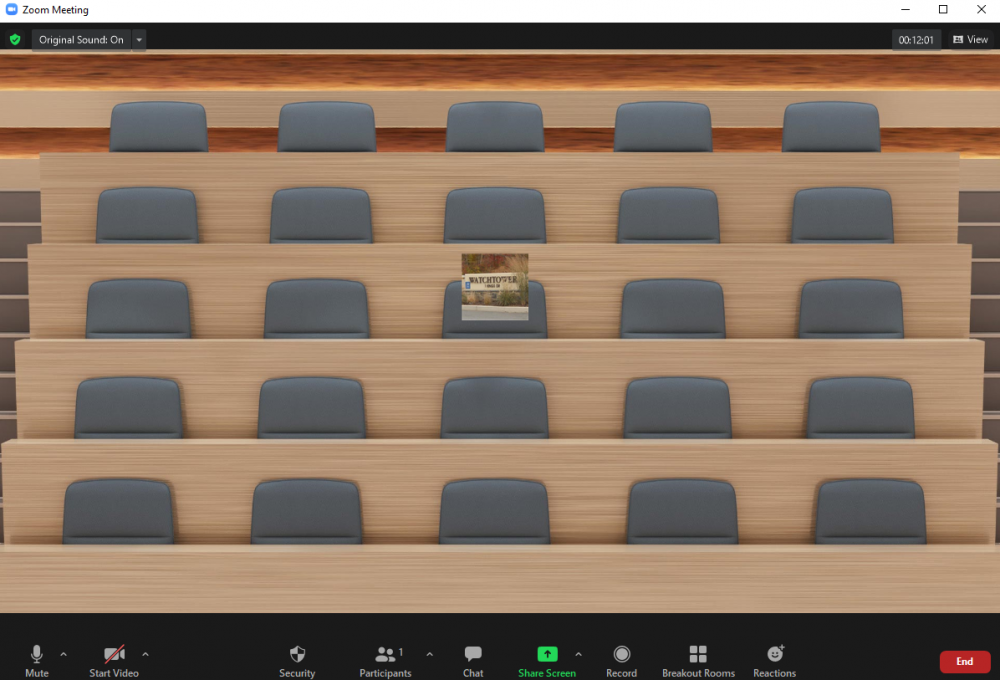
Task: Expand video options caret beside Start Video
Action: (145, 654)
